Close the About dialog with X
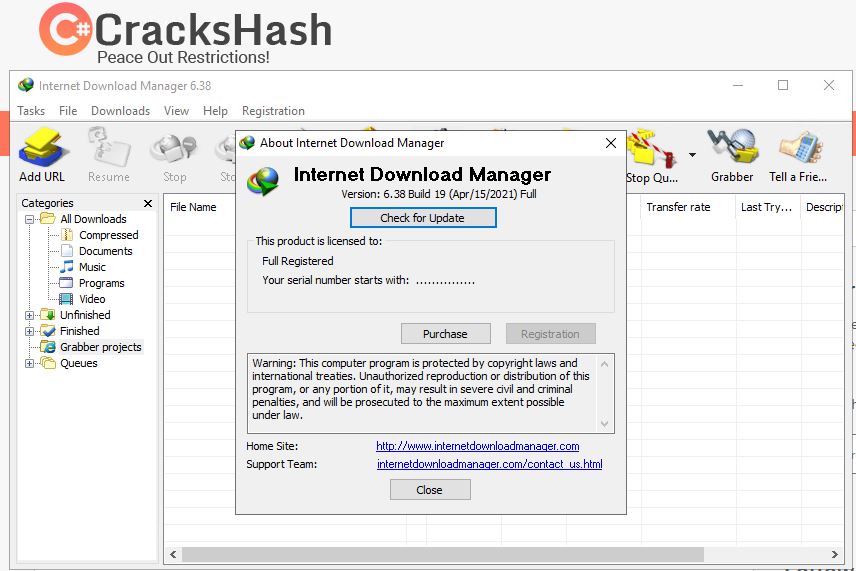 pyautogui.click(x=611, y=143)
